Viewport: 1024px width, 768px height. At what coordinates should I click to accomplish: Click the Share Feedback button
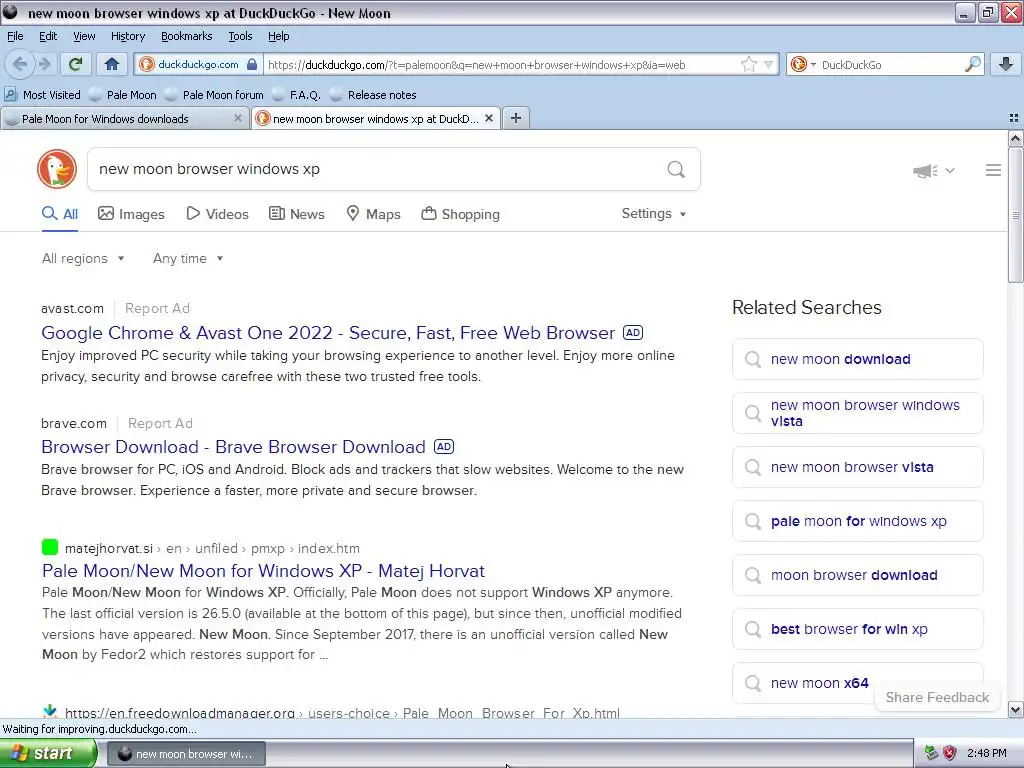[x=937, y=697]
